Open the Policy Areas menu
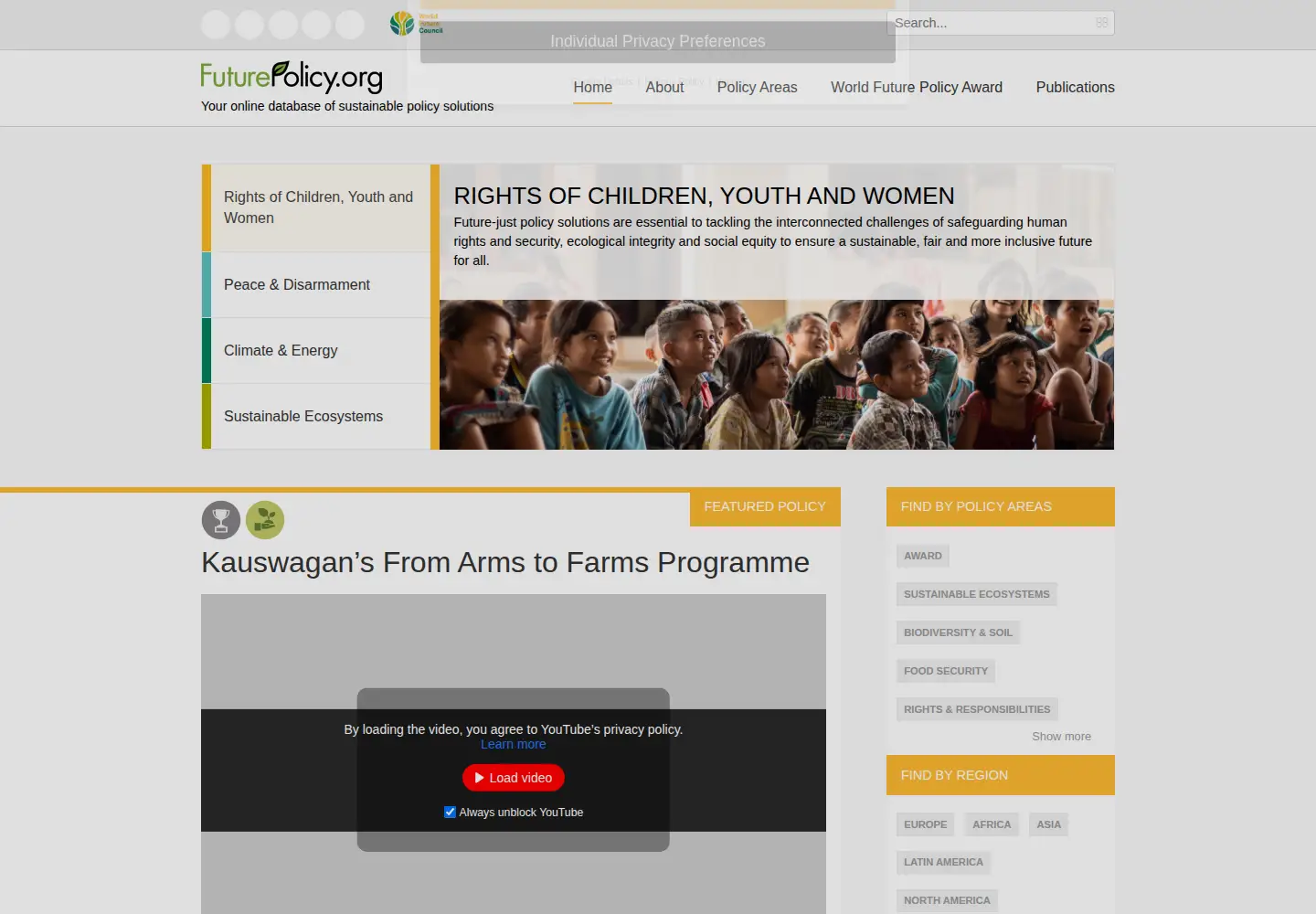1316x914 pixels. point(757,88)
